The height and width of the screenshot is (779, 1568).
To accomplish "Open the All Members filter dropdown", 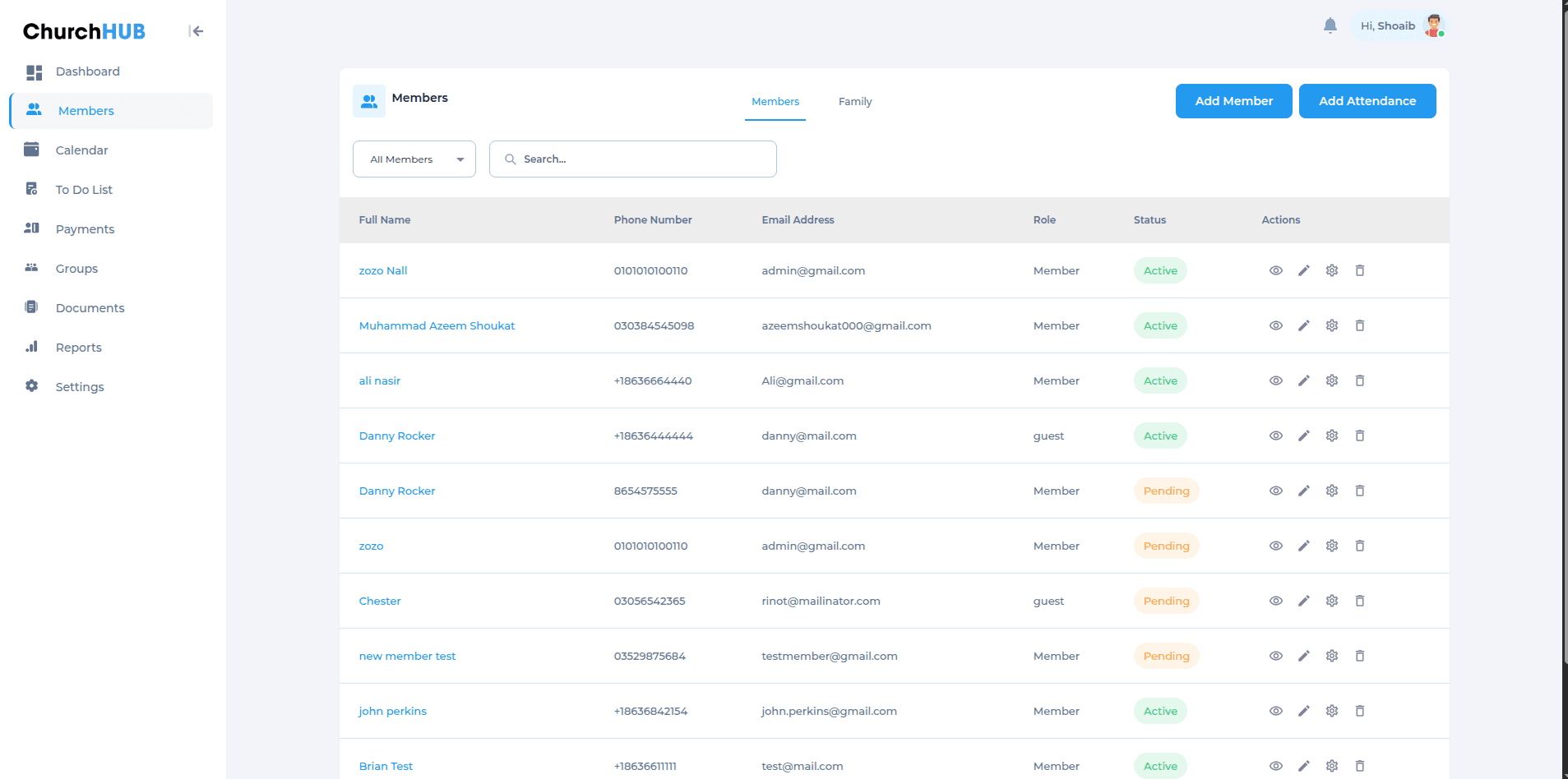I will (x=414, y=159).
